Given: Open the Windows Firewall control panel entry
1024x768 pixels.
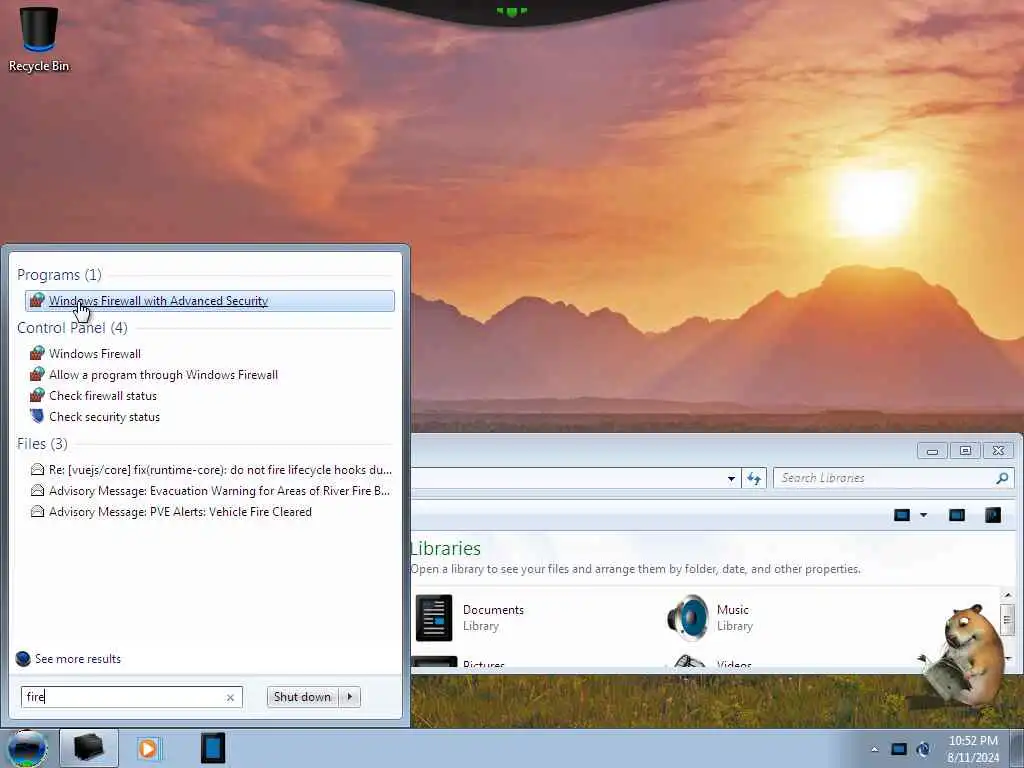Looking at the screenshot, I should click(95, 354).
